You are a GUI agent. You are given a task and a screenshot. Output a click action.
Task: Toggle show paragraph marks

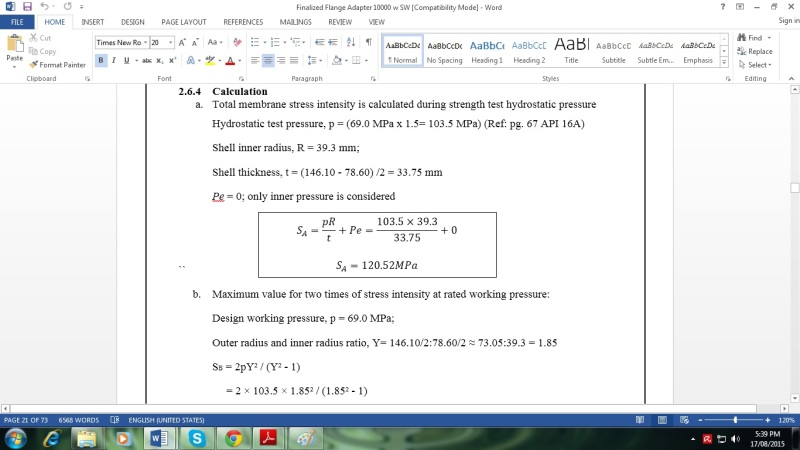pyautogui.click(x=368, y=42)
